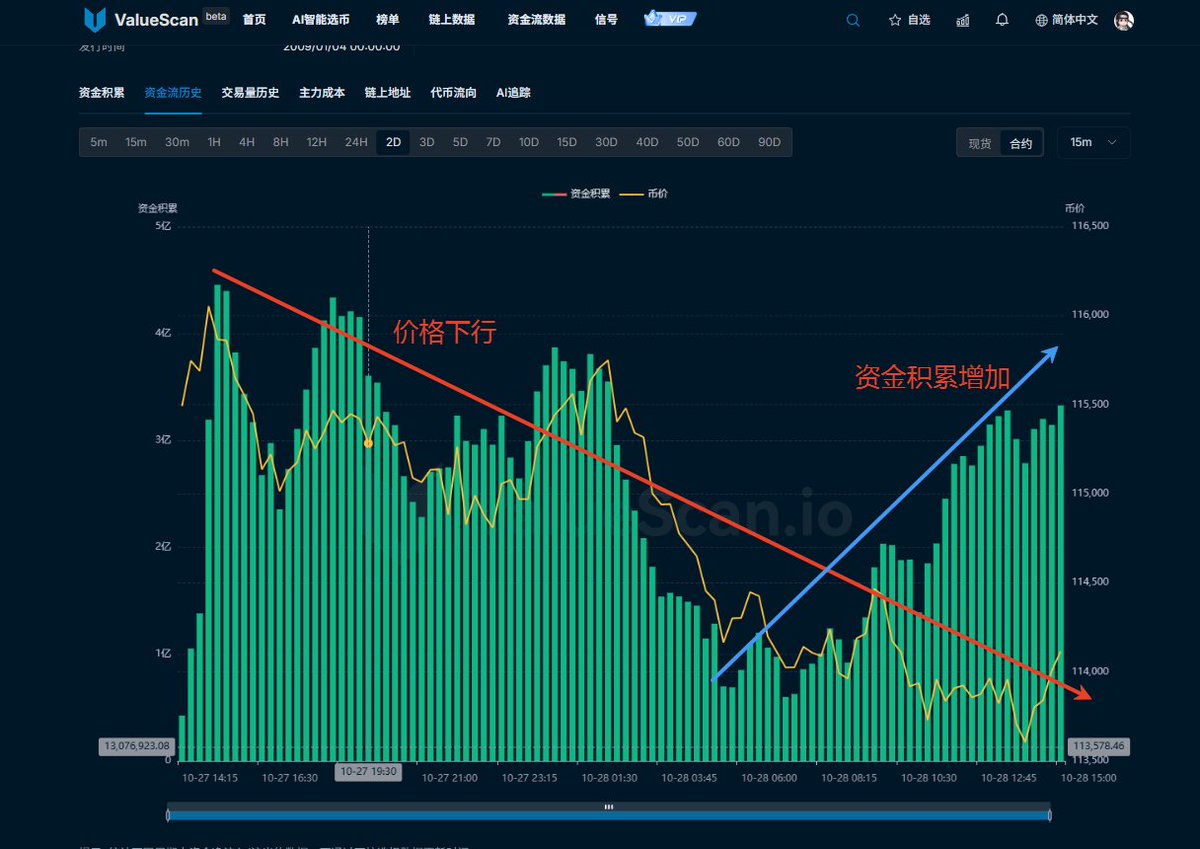Viewport: 1200px width, 849px height.
Task: Click the chart zoom range slider bar
Action: (608, 815)
